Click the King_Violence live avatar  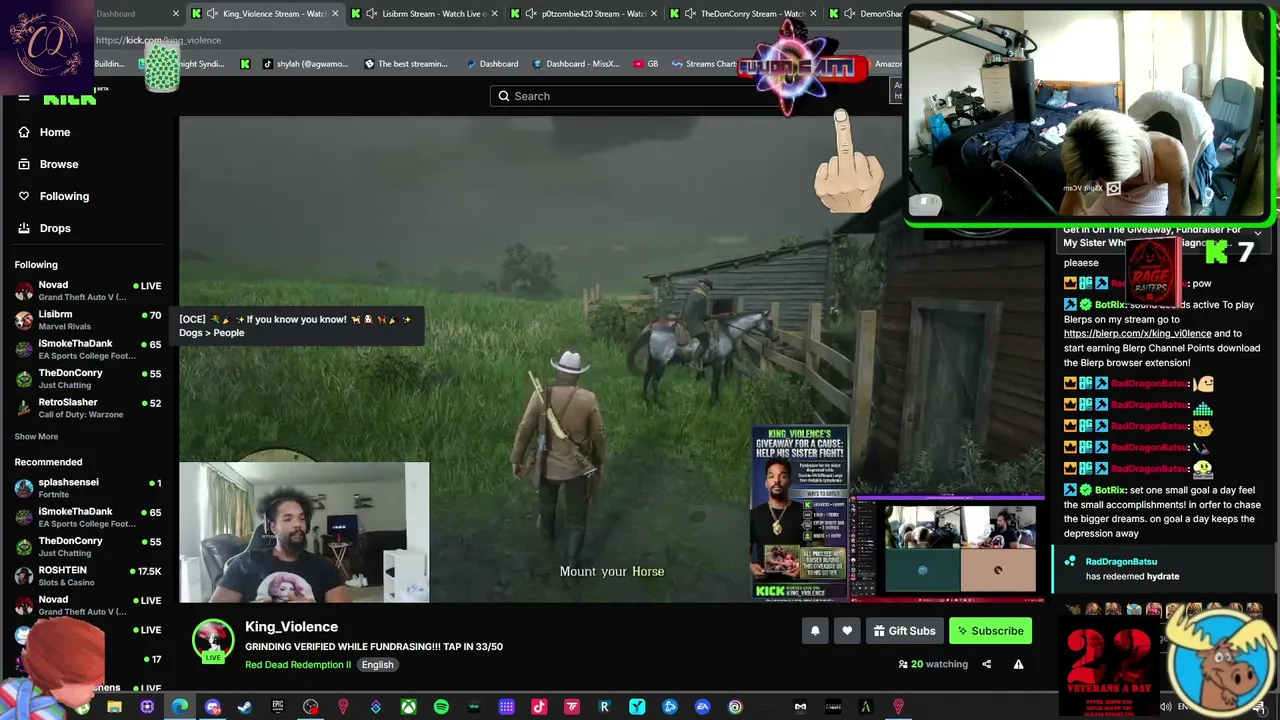click(213, 641)
